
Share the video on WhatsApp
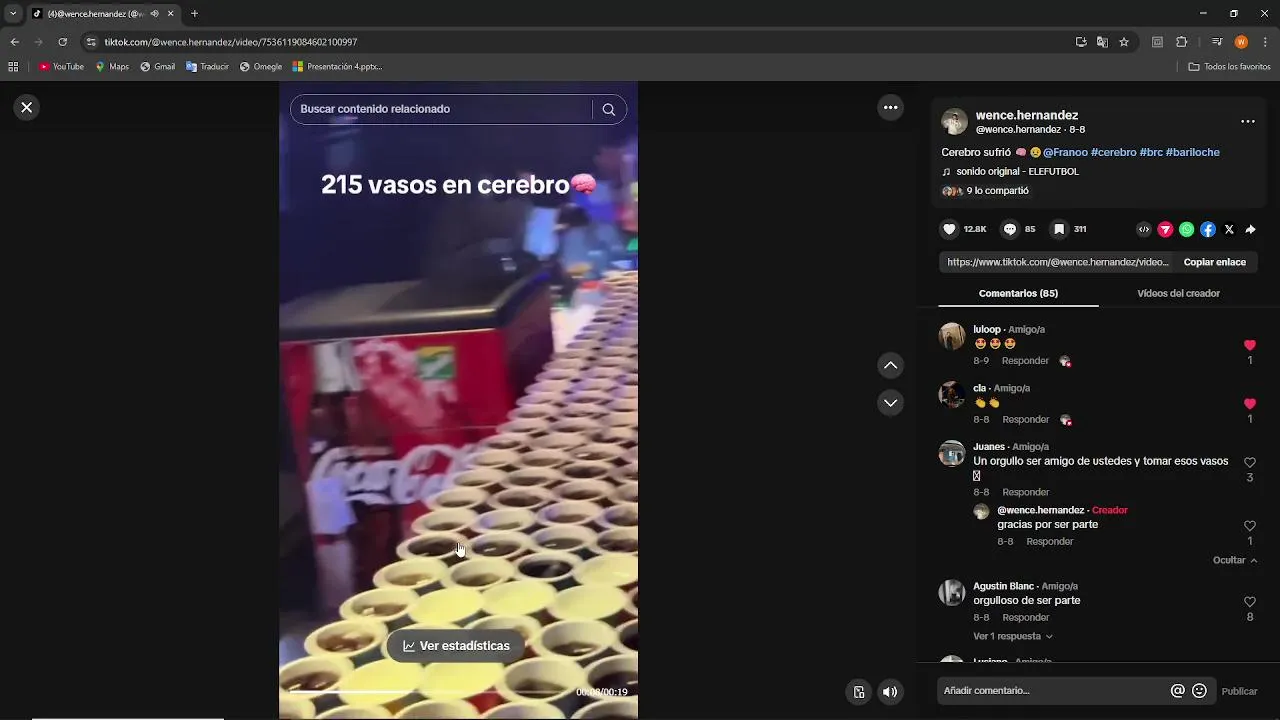[x=1186, y=229]
